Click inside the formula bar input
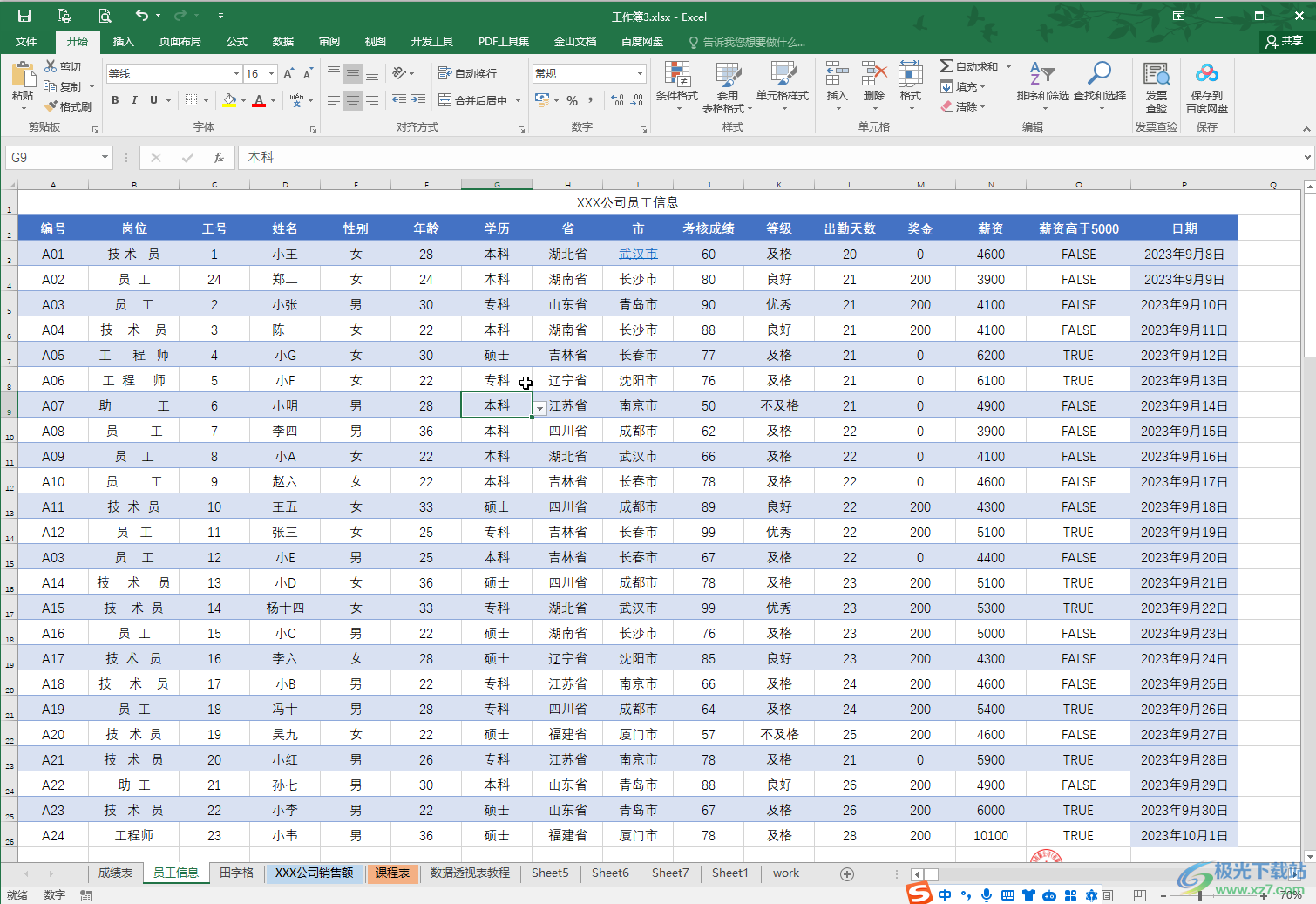1316x904 pixels. coord(767,158)
